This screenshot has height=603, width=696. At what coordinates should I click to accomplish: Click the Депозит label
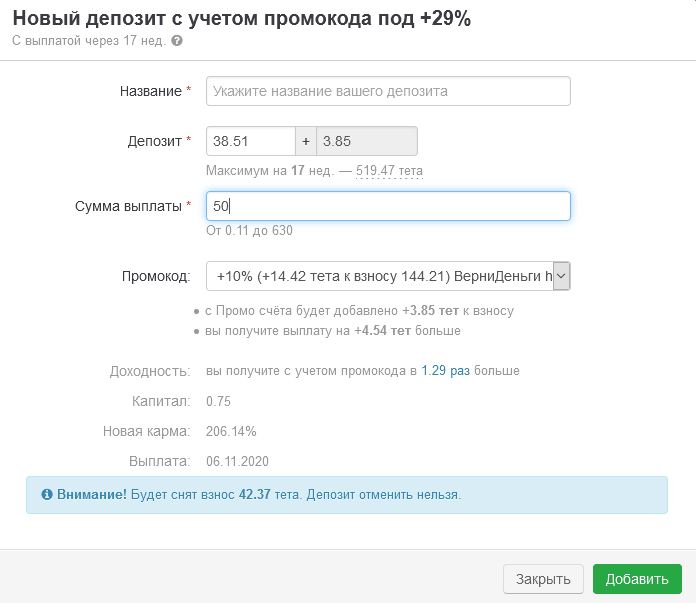coord(154,141)
